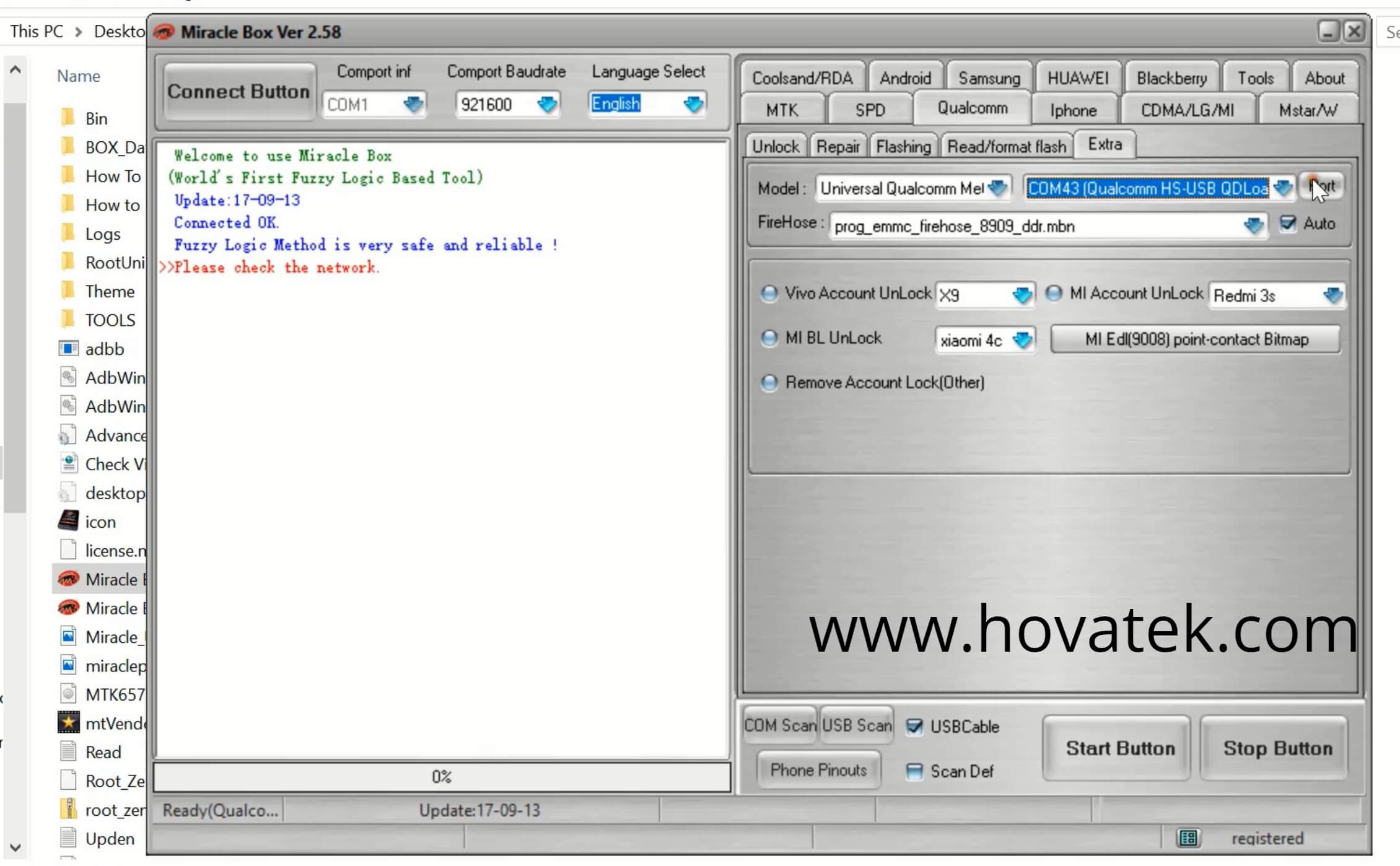Click the COM Scan button
This screenshot has height=866, width=1400.
pos(780,725)
